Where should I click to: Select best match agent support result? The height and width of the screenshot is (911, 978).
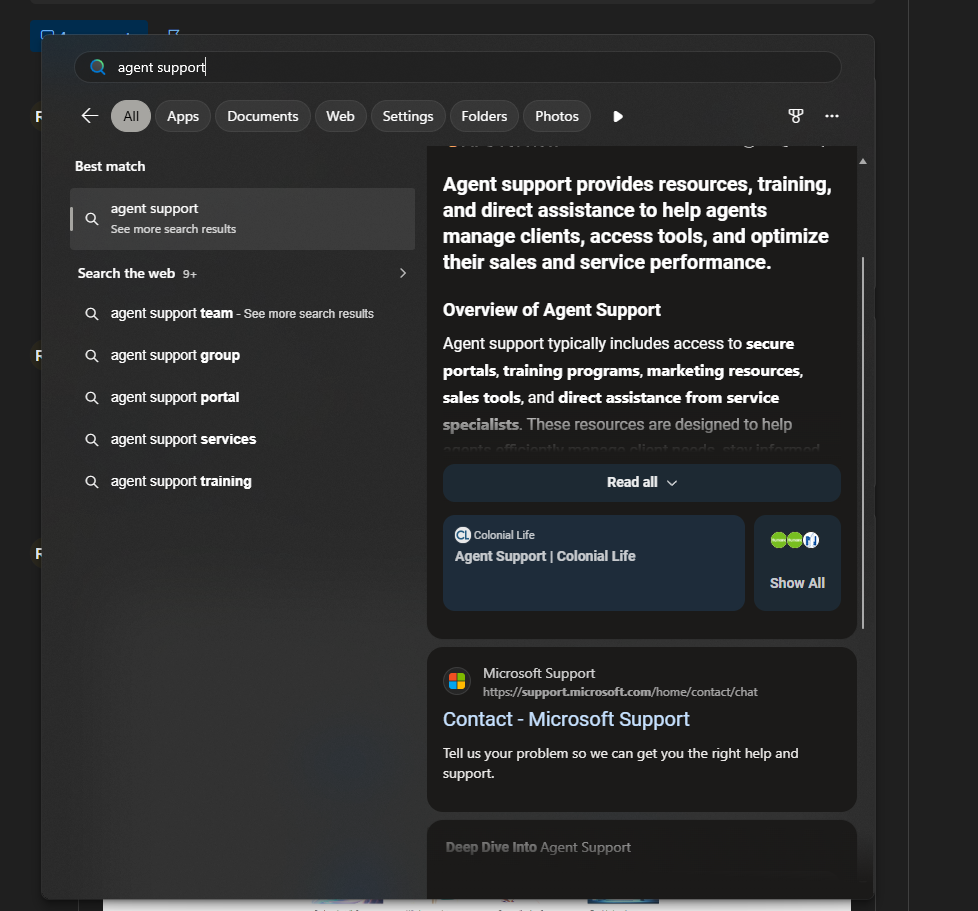pyautogui.click(x=243, y=219)
